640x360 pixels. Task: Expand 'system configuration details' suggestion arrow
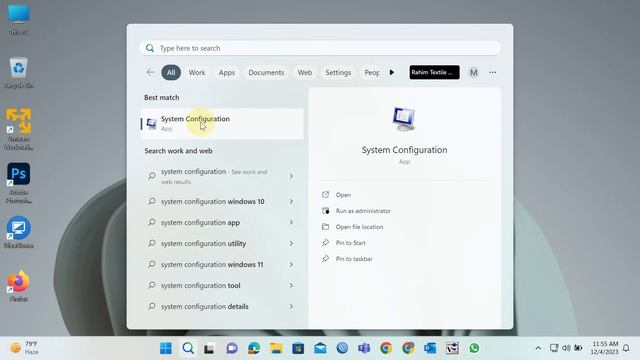pos(291,306)
